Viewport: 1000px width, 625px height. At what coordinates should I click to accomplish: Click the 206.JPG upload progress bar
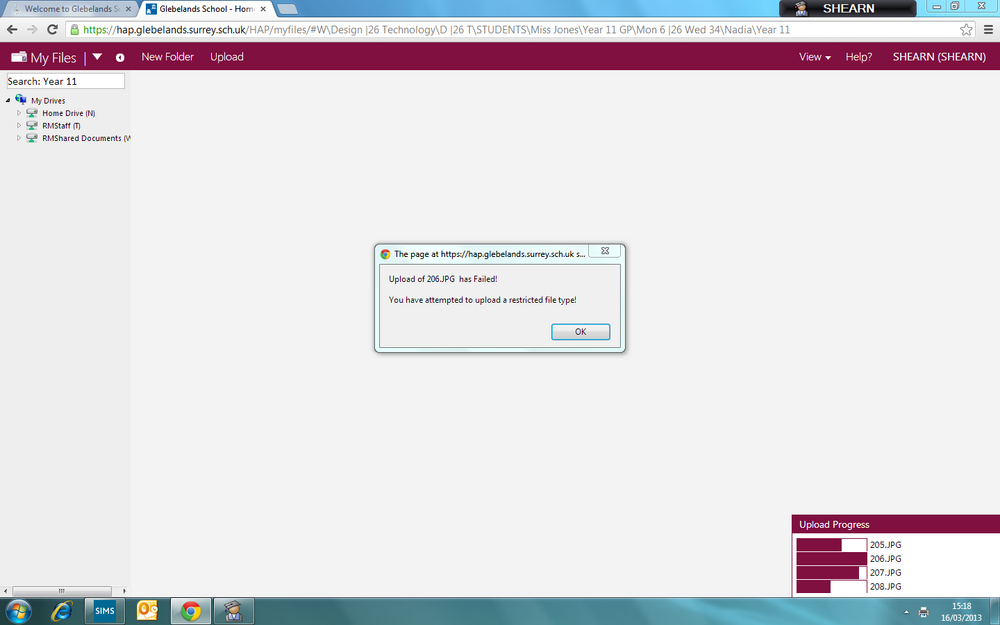pyautogui.click(x=832, y=559)
